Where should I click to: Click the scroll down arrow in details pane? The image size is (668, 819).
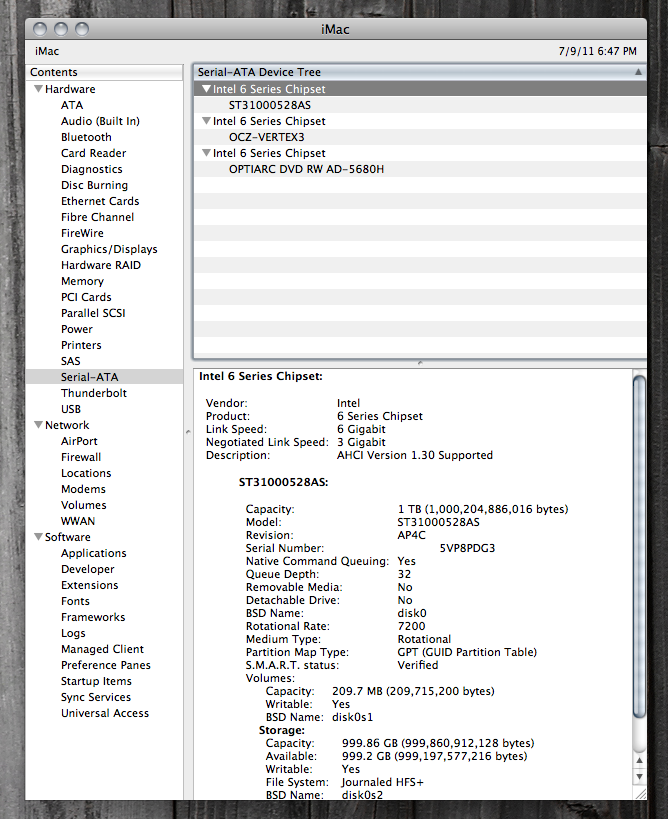(x=639, y=777)
